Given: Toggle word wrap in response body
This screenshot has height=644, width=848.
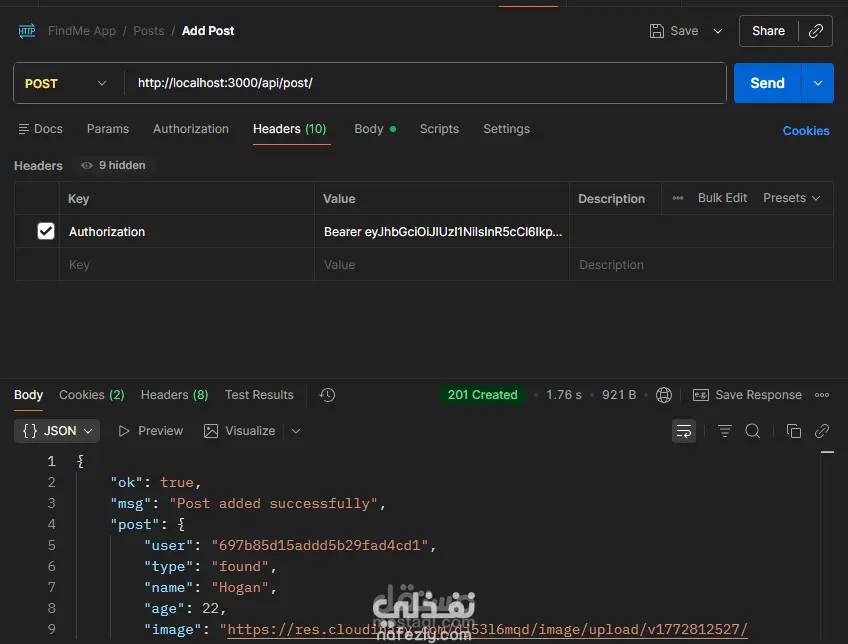Looking at the screenshot, I should 684,431.
